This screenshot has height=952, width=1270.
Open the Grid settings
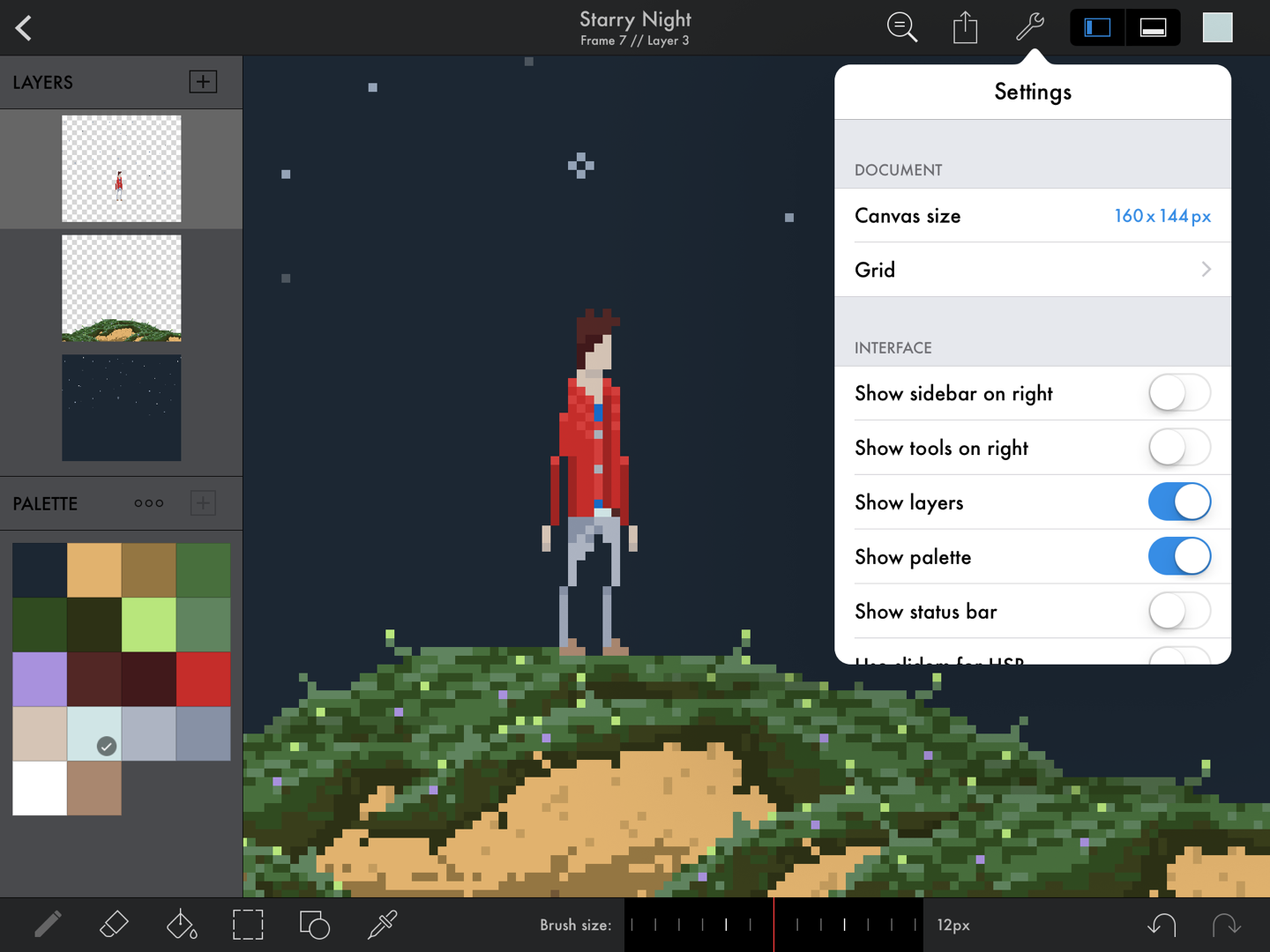(1032, 270)
